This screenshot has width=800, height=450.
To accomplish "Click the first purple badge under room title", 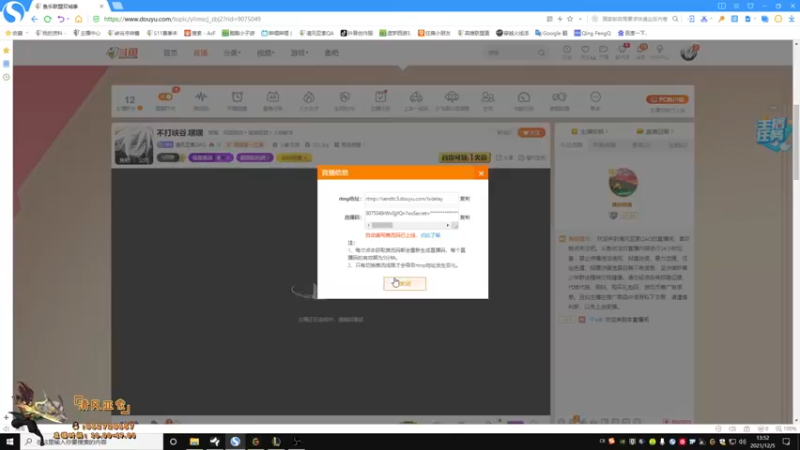I will click(x=211, y=158).
